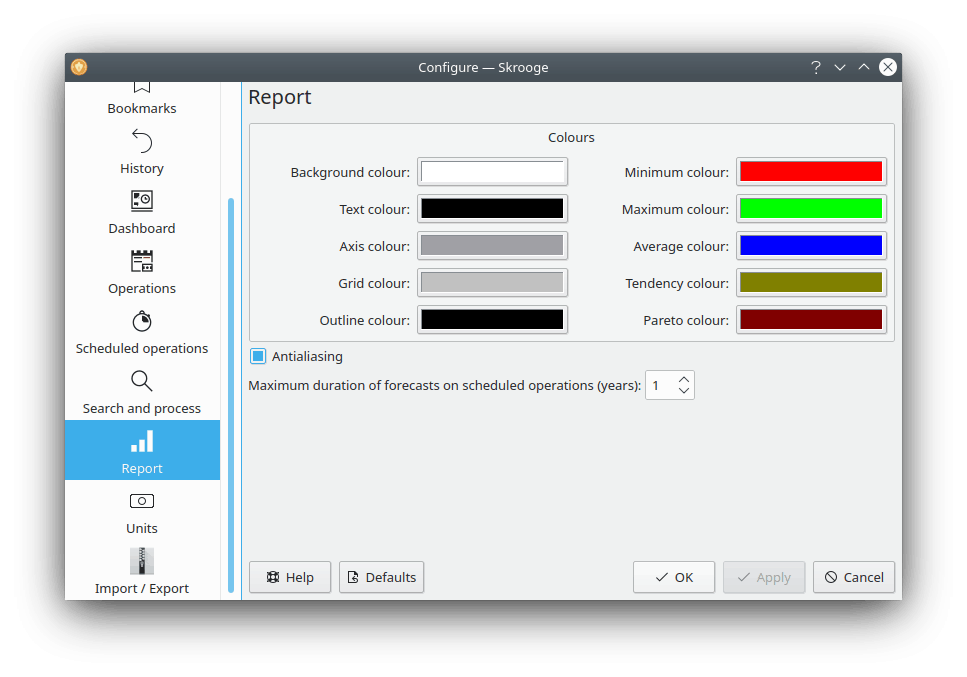Change the red Minimum colour swatch
Screen dimensions: 967x677
[811, 172]
